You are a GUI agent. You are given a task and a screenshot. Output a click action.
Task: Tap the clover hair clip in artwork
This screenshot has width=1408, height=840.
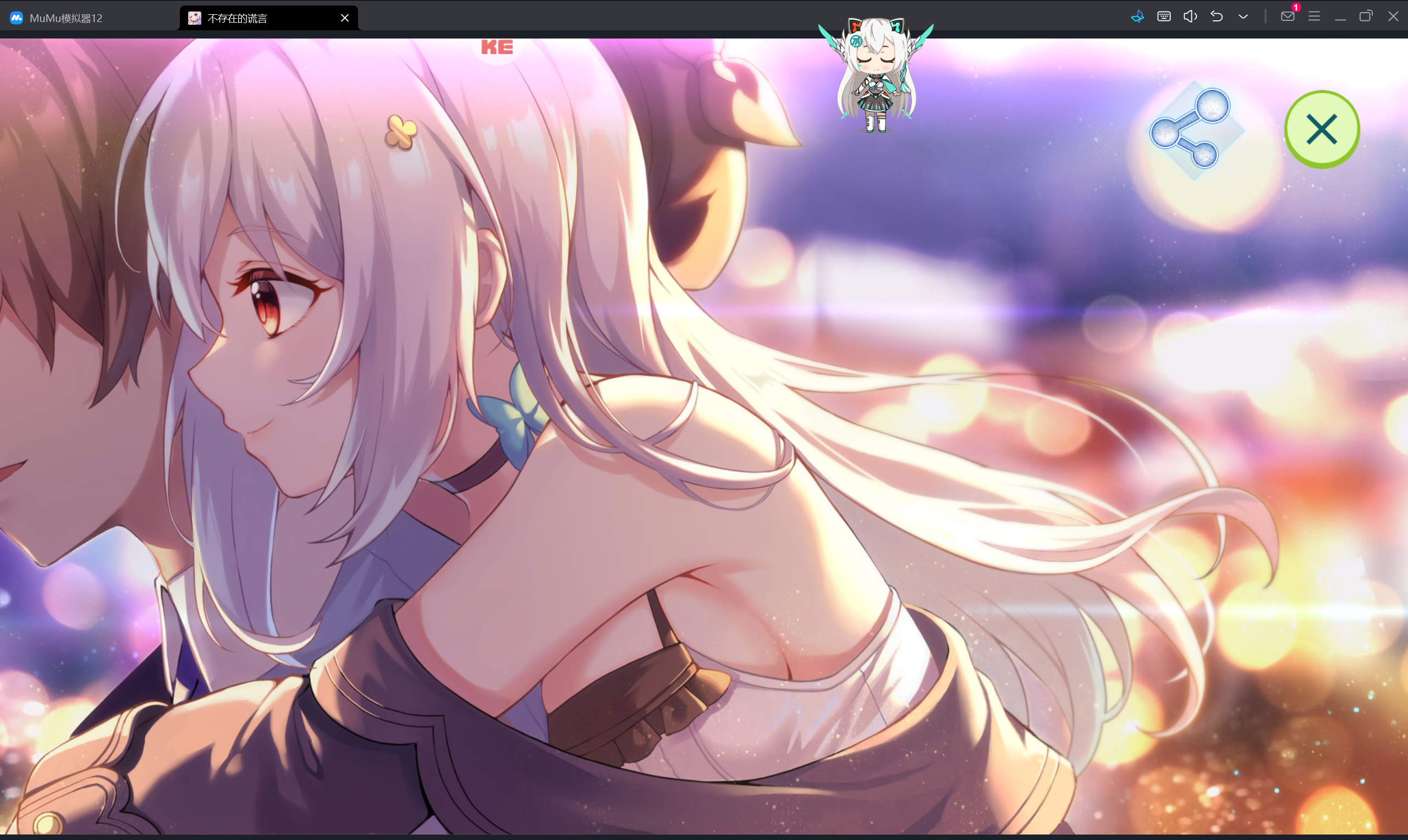(401, 132)
